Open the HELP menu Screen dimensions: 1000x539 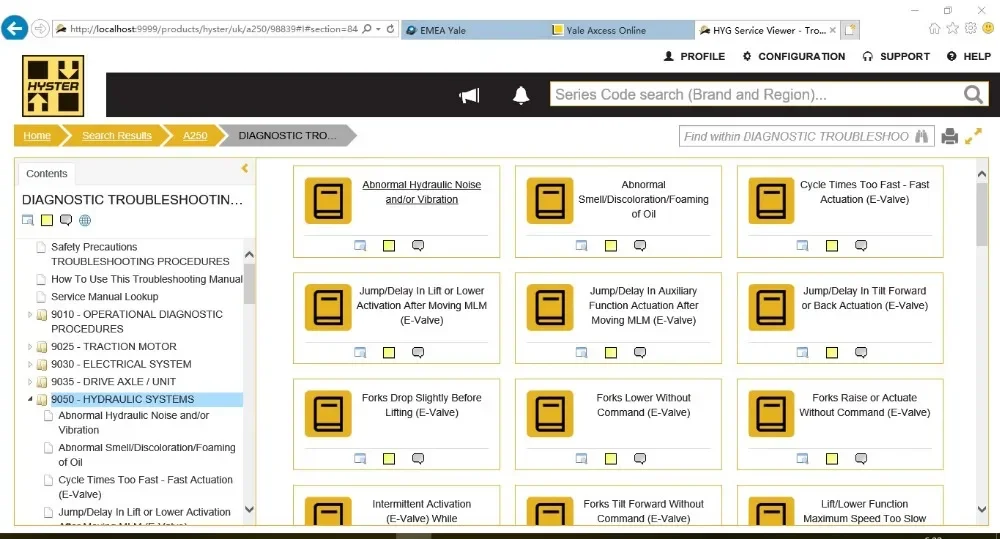pyautogui.click(x=969, y=56)
